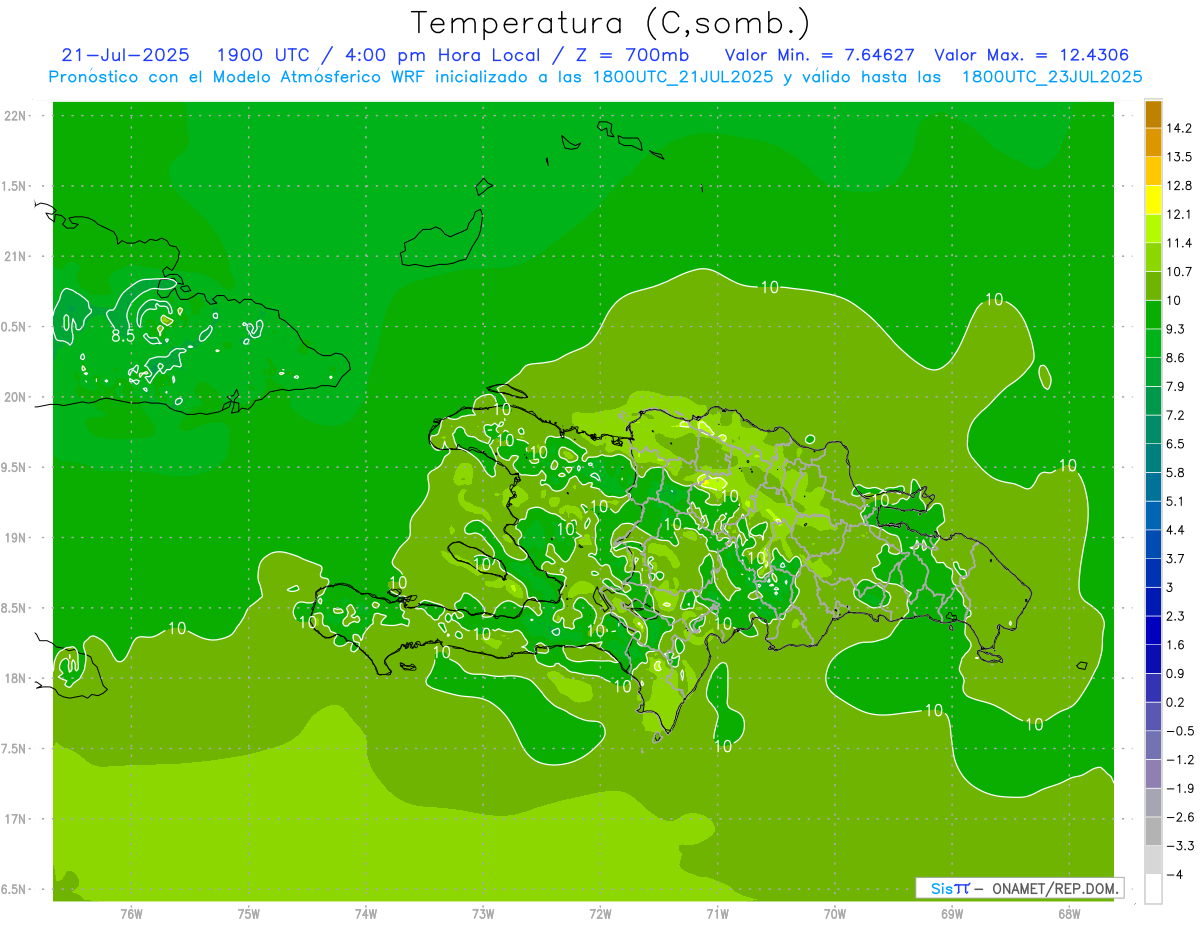Click the legend value "12.8"
Image resolution: width=1200 pixels, height=927 pixels.
[x=1181, y=186]
